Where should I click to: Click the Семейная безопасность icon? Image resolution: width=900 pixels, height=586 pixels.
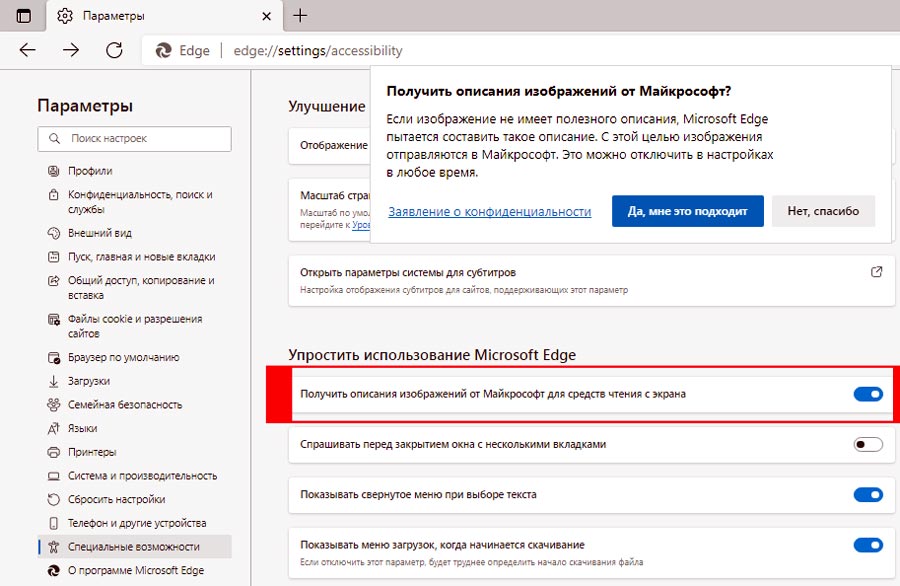pyautogui.click(x=53, y=405)
